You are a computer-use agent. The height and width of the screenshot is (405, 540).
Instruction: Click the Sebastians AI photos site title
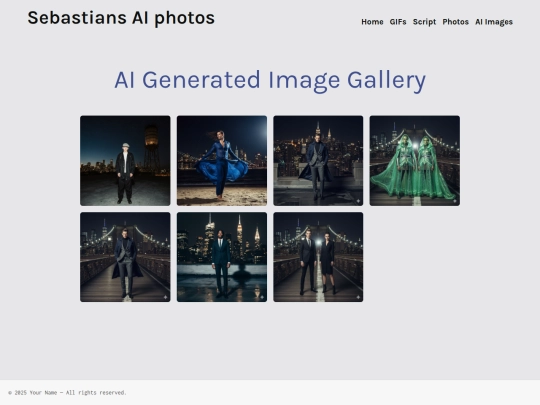pos(121,18)
